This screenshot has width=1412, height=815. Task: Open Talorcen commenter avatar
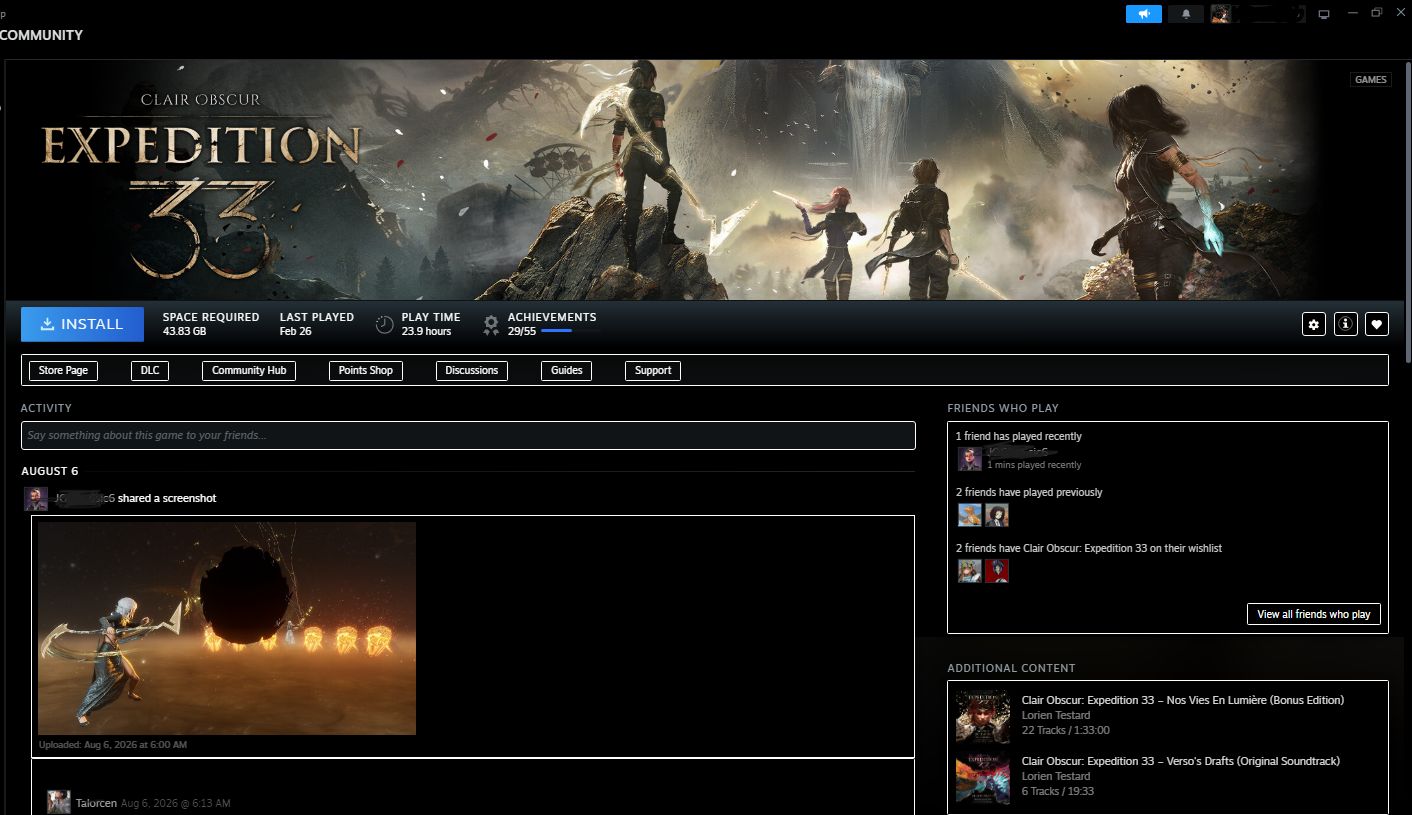tap(59, 802)
